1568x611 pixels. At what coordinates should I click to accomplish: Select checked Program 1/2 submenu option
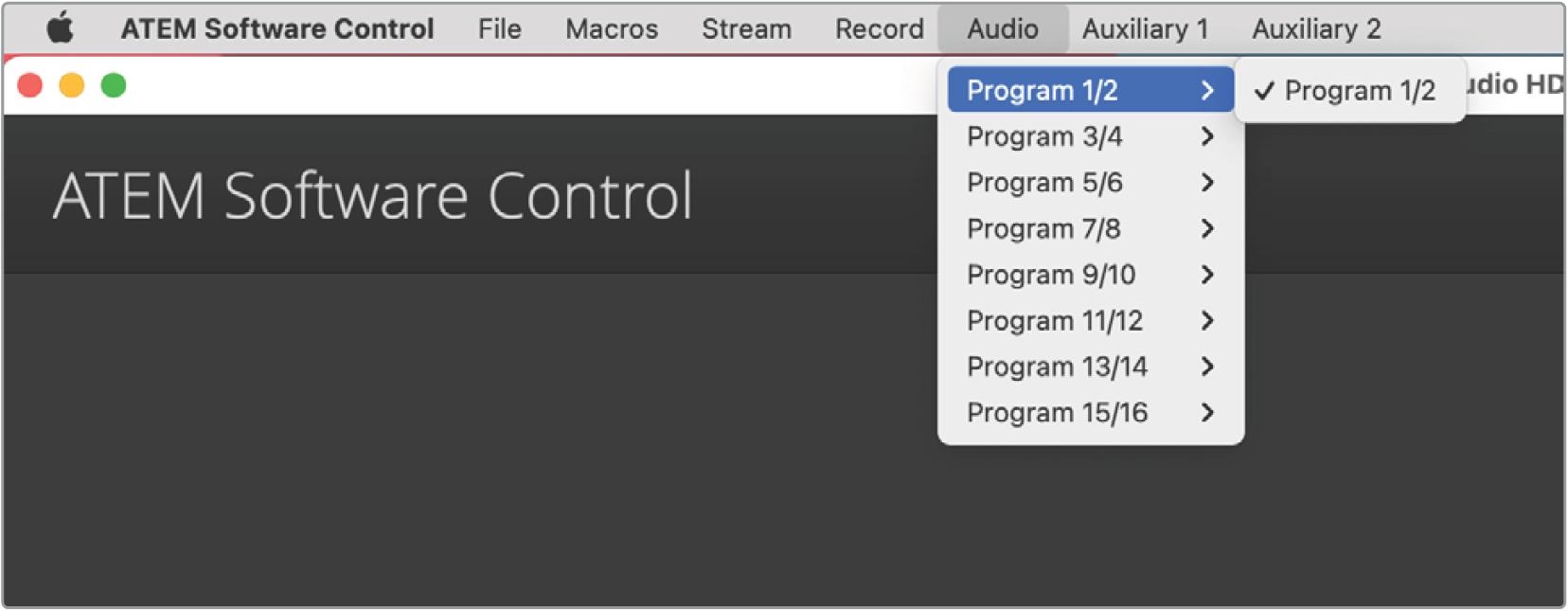(x=1350, y=90)
